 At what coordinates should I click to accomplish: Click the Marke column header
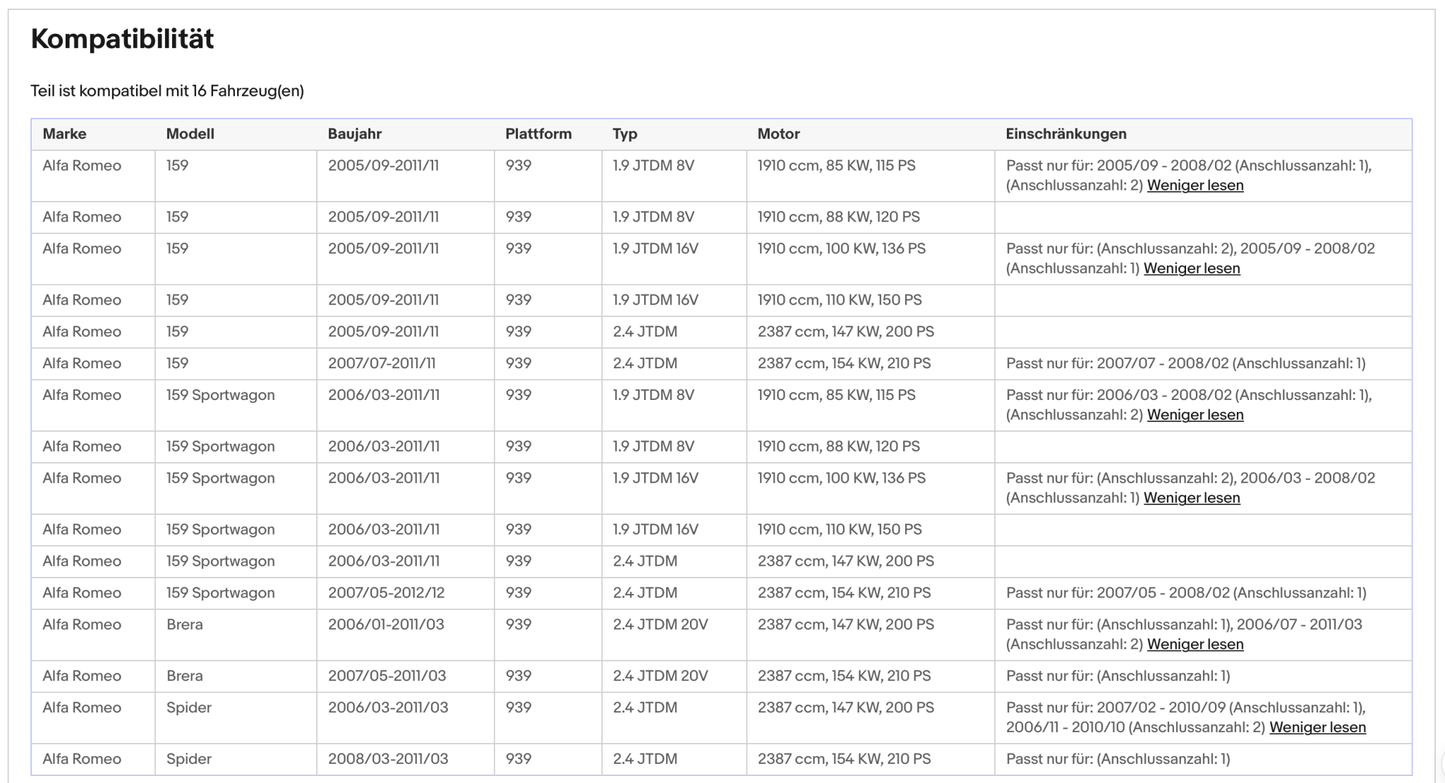(x=64, y=134)
